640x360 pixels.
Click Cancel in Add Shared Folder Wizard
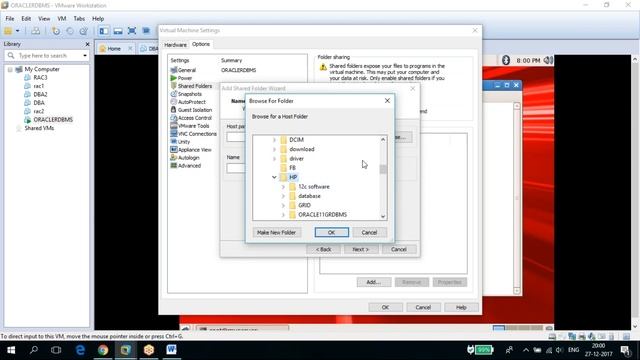[x=398, y=249]
